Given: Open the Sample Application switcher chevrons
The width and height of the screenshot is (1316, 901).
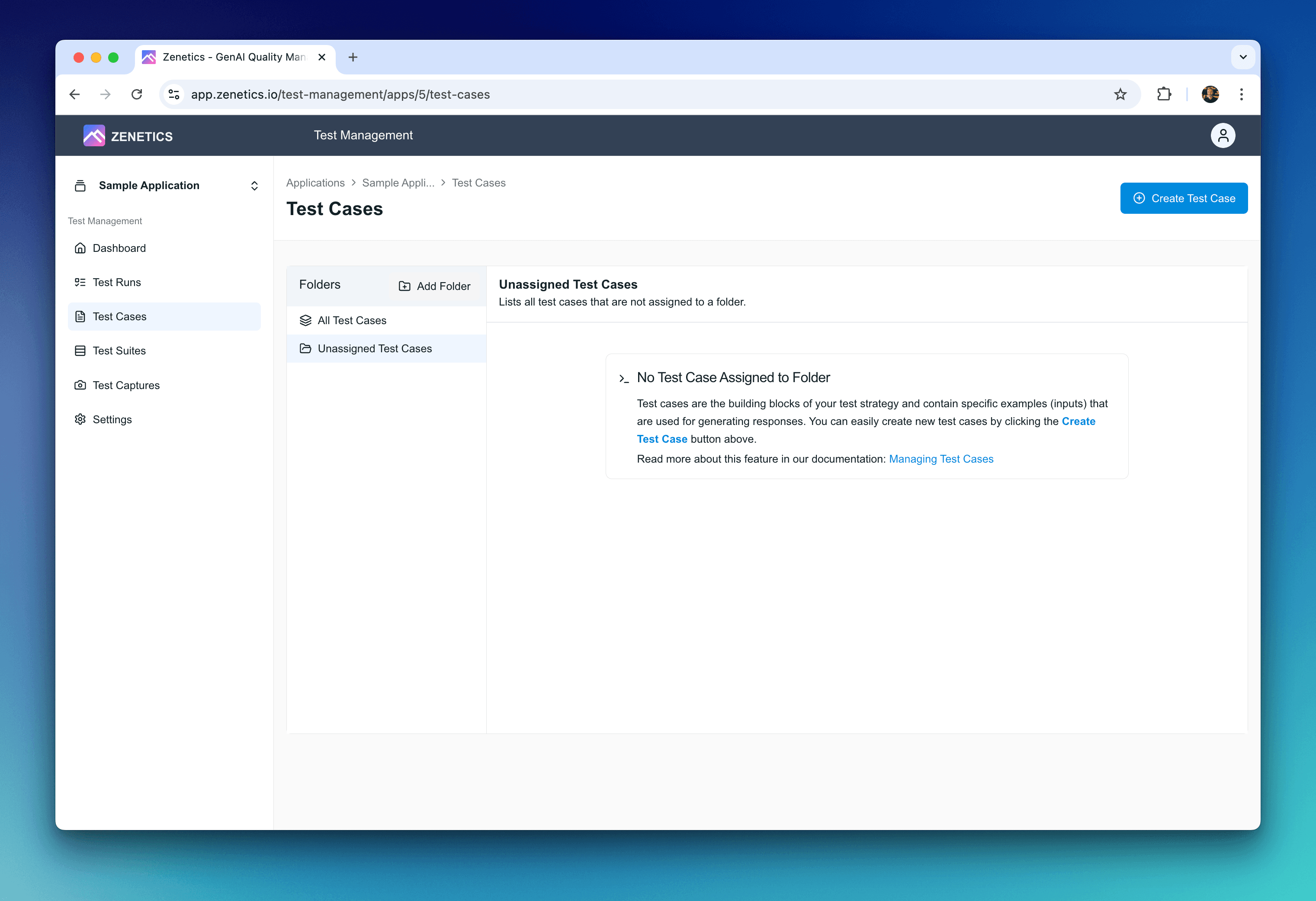Looking at the screenshot, I should click(x=254, y=185).
